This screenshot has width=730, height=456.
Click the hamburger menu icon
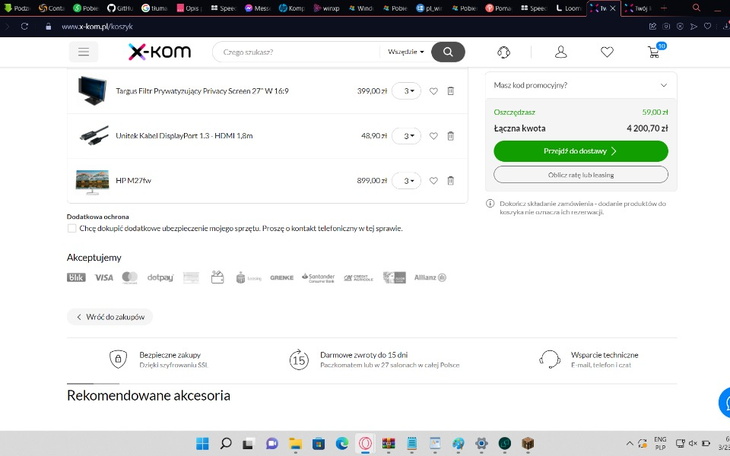pos(83,52)
